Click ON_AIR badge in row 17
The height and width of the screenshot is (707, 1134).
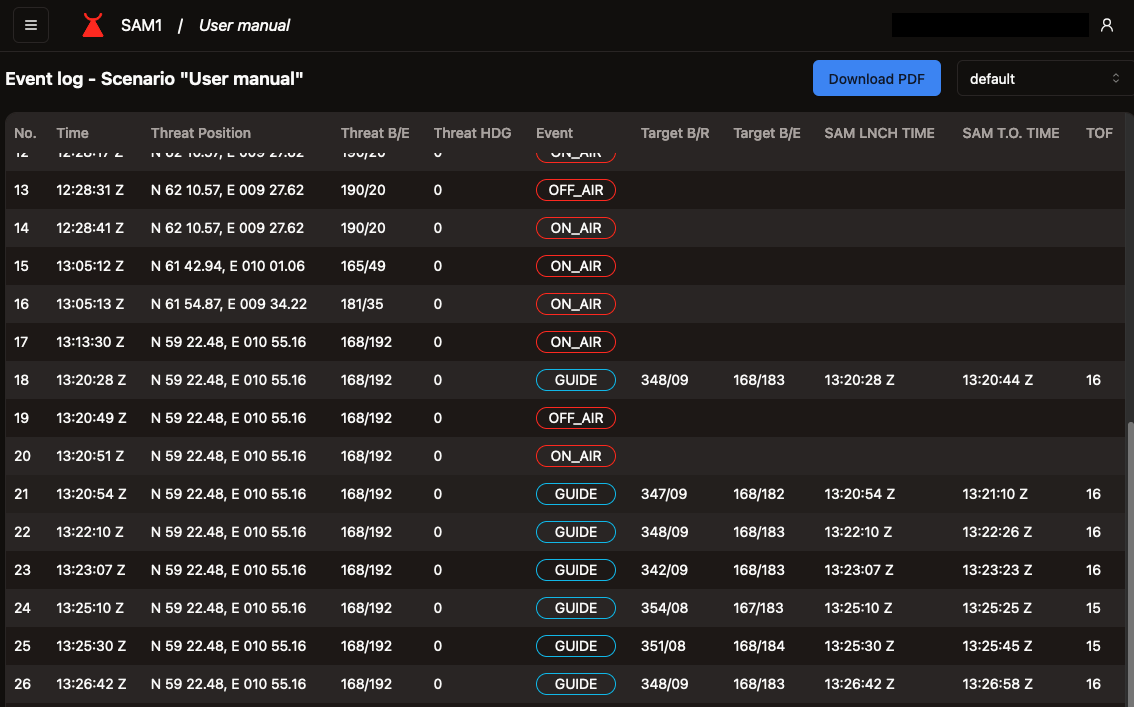(x=576, y=342)
